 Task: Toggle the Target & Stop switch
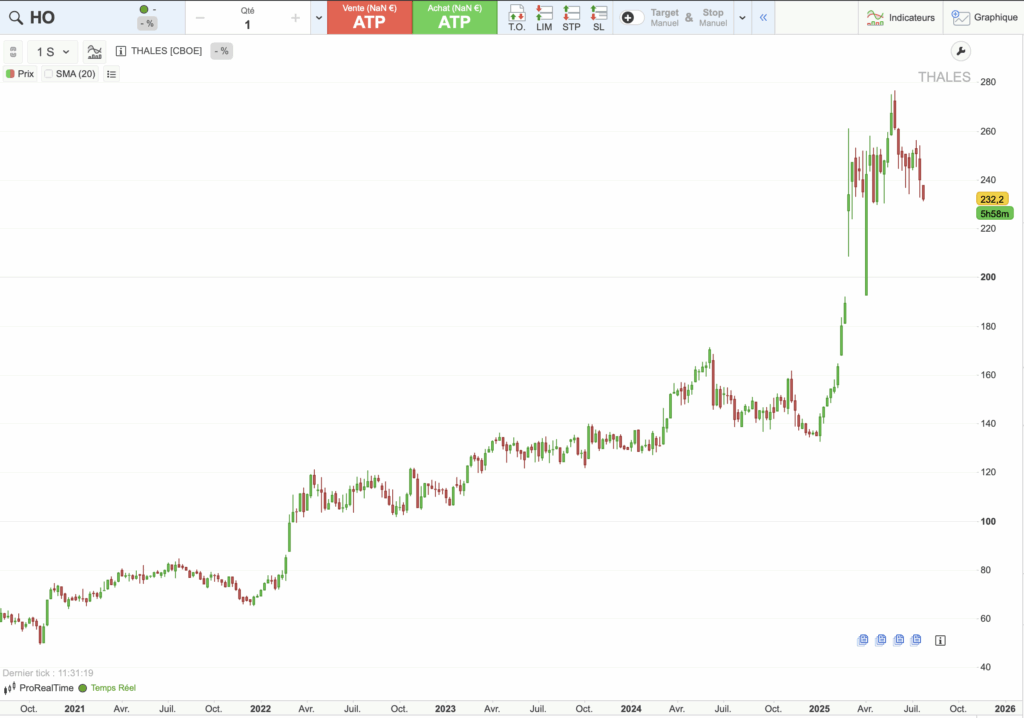pos(631,18)
